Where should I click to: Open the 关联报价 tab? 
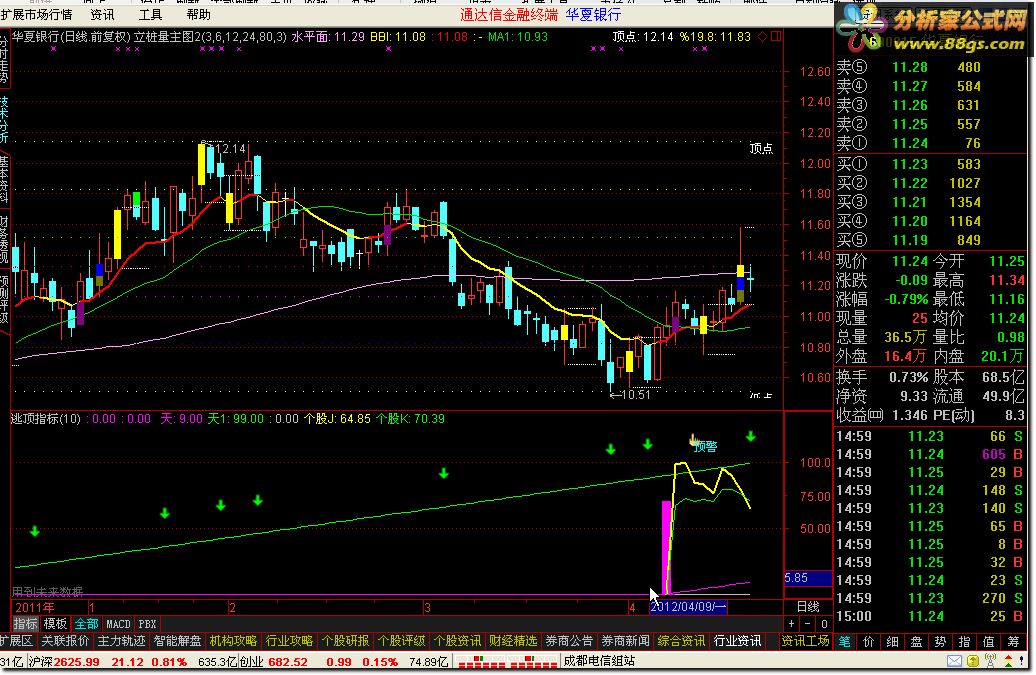(65, 641)
